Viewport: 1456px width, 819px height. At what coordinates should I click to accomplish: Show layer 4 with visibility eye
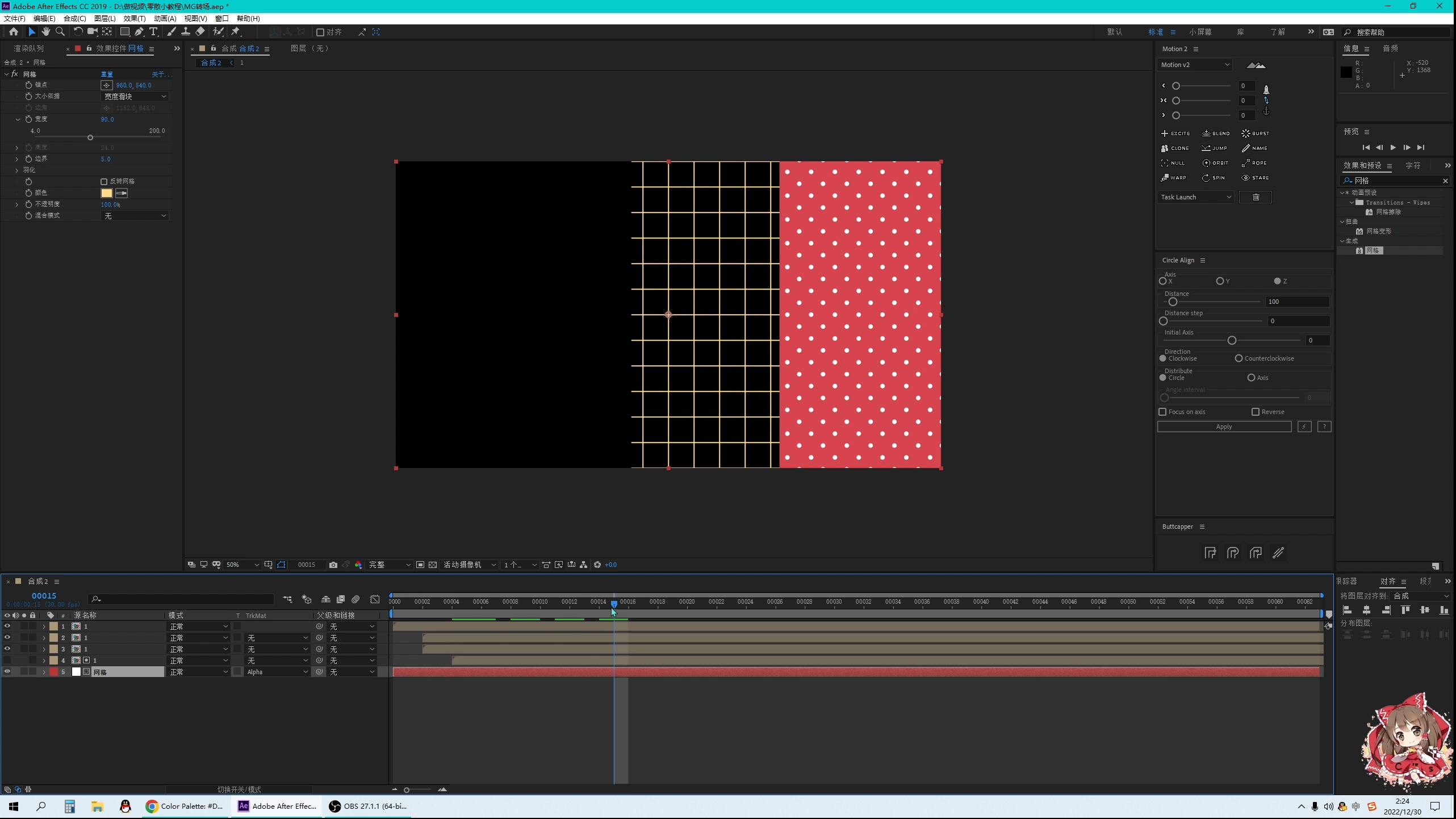[x=7, y=660]
